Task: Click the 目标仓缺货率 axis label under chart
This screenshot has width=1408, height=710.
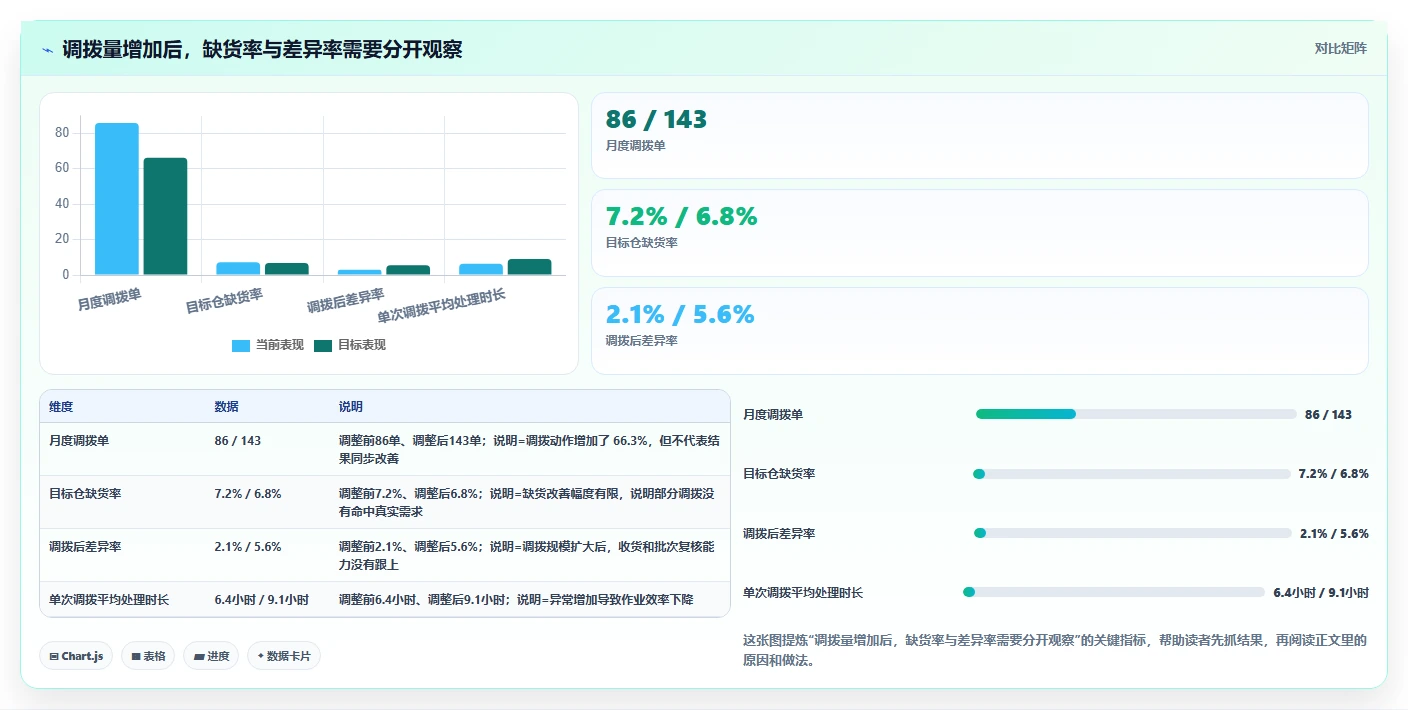Action: pos(224,301)
